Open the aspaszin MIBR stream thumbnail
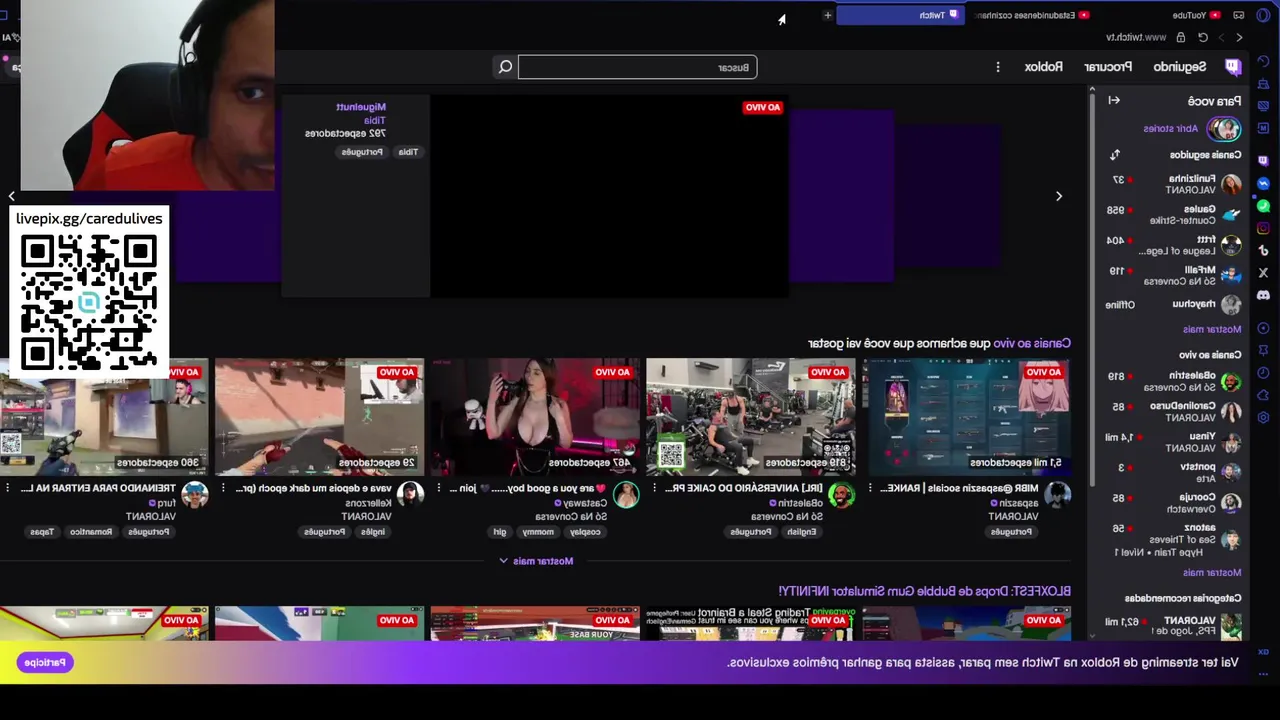 tap(967, 415)
